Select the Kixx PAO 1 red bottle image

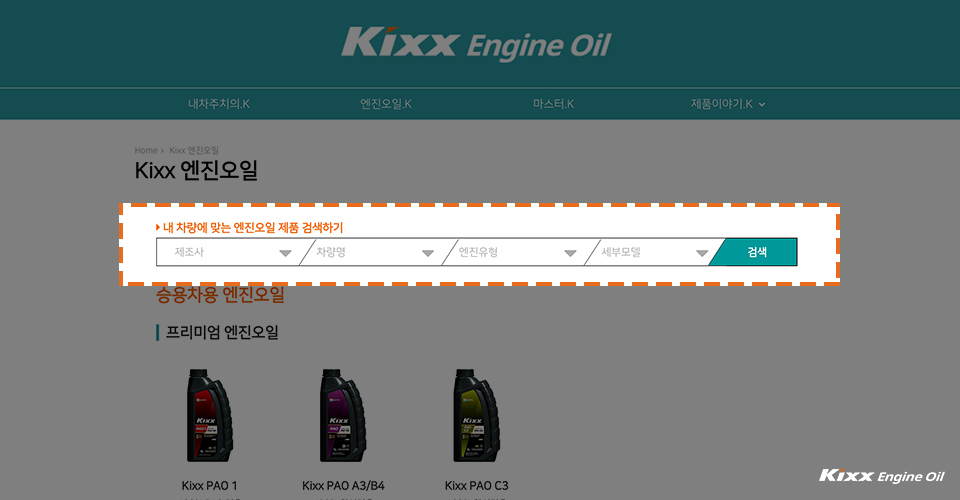pyautogui.click(x=209, y=415)
